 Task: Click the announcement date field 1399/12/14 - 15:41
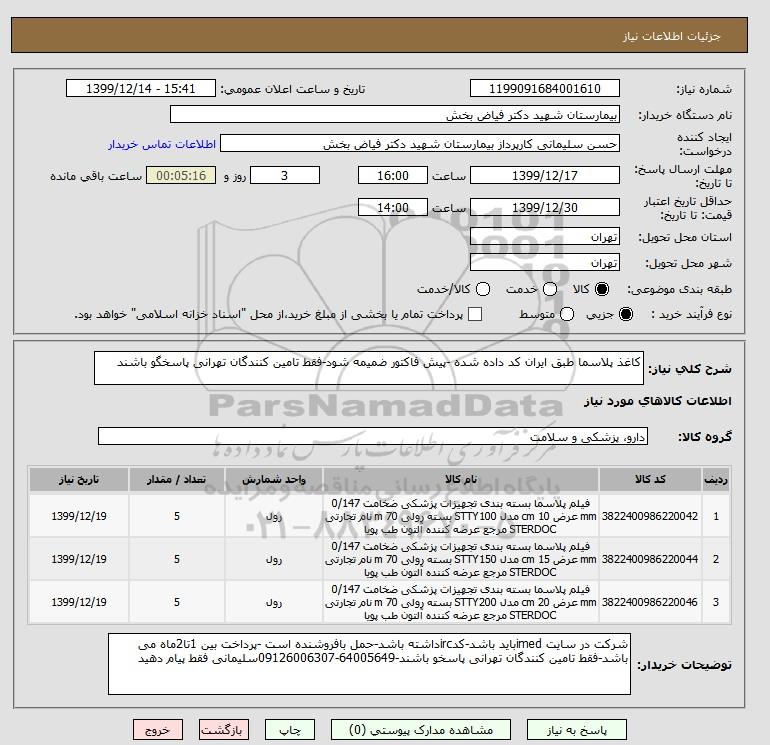(140, 88)
